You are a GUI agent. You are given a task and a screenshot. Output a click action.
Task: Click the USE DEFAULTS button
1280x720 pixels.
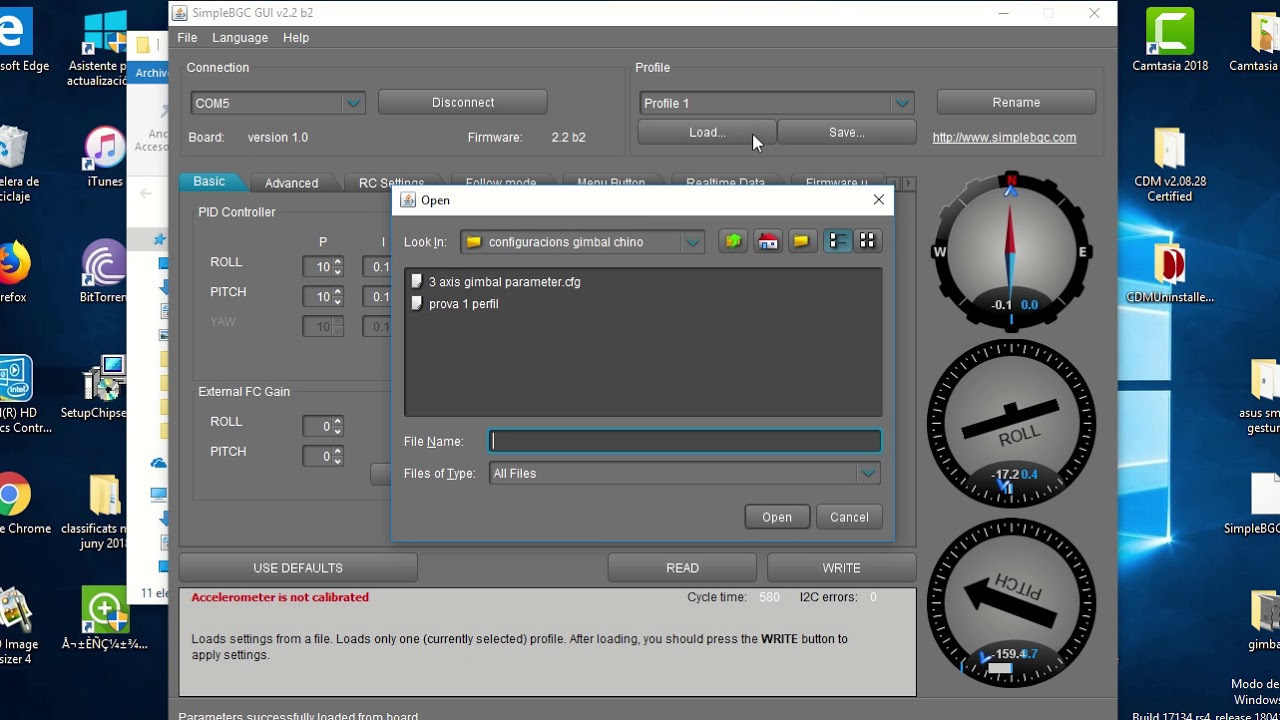tap(298, 568)
